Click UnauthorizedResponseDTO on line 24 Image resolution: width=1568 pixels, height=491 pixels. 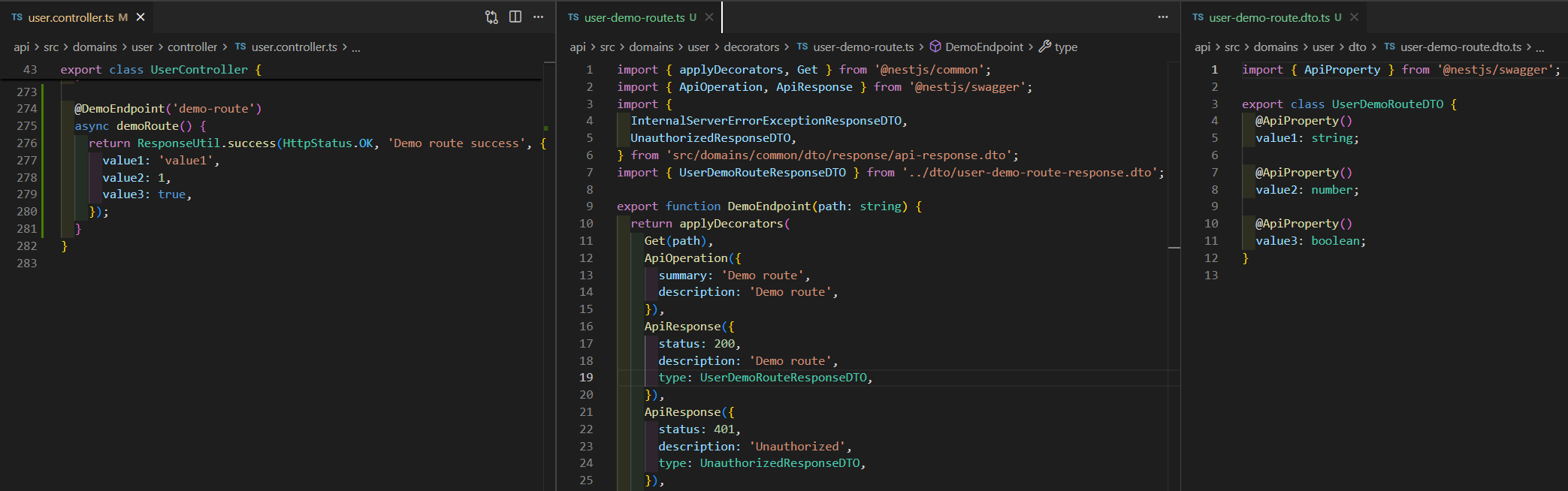pos(780,463)
